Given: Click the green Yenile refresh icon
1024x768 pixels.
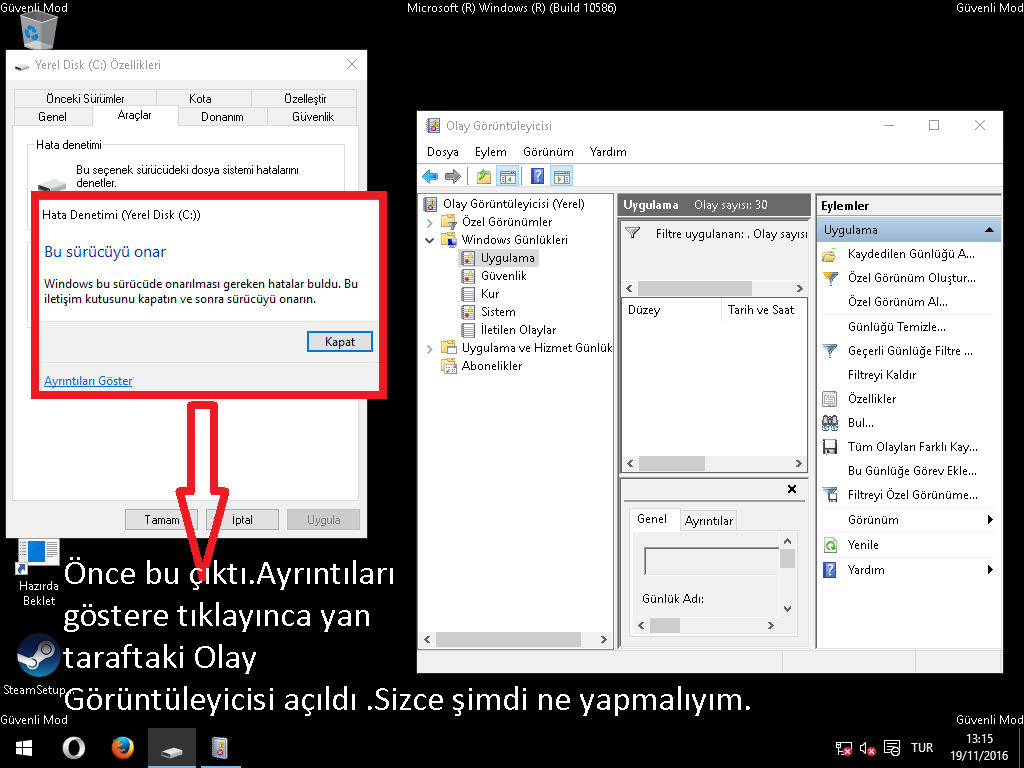Looking at the screenshot, I should pyautogui.click(x=829, y=545).
